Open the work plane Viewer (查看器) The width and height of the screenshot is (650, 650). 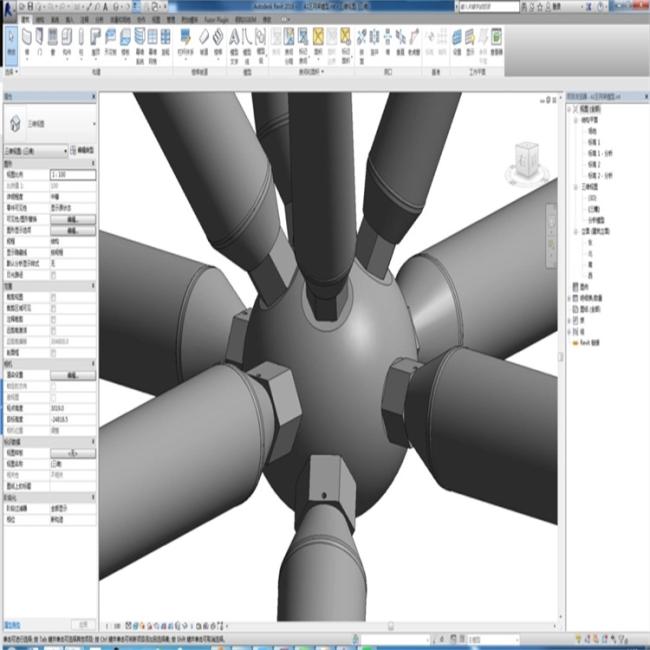tap(497, 42)
